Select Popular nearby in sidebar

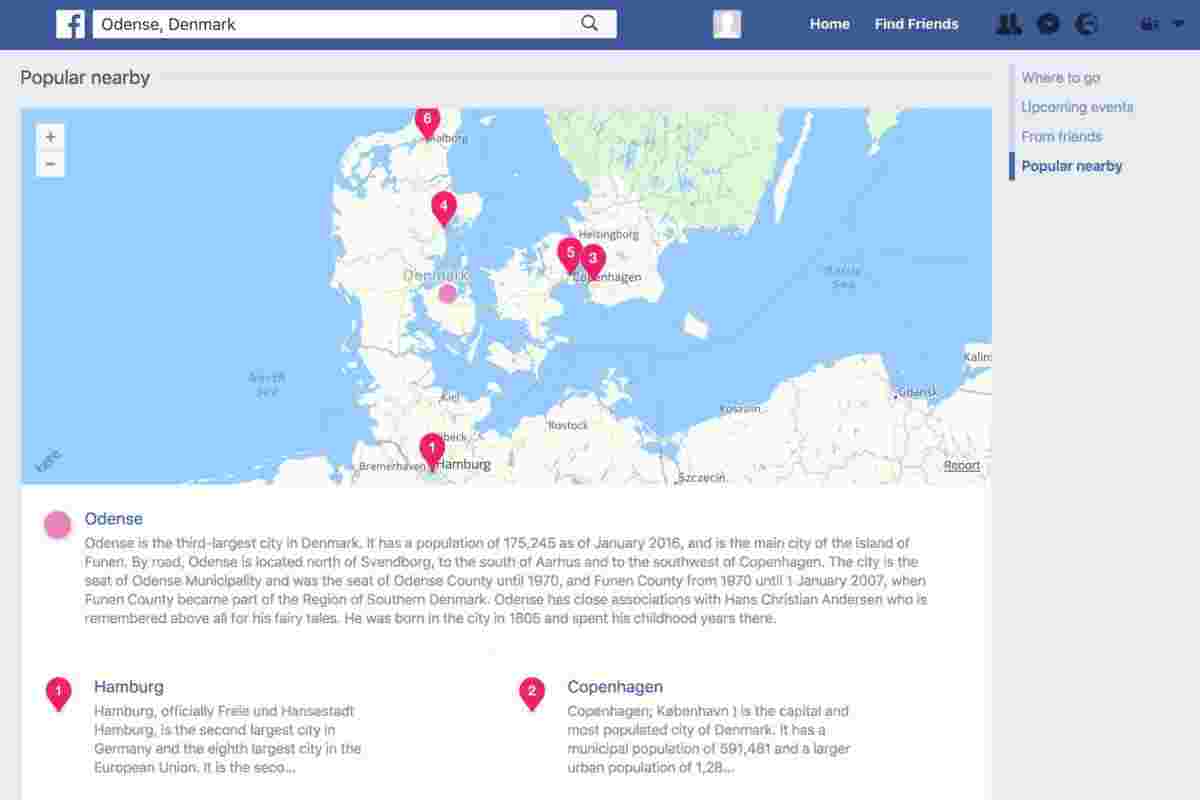coord(1071,166)
